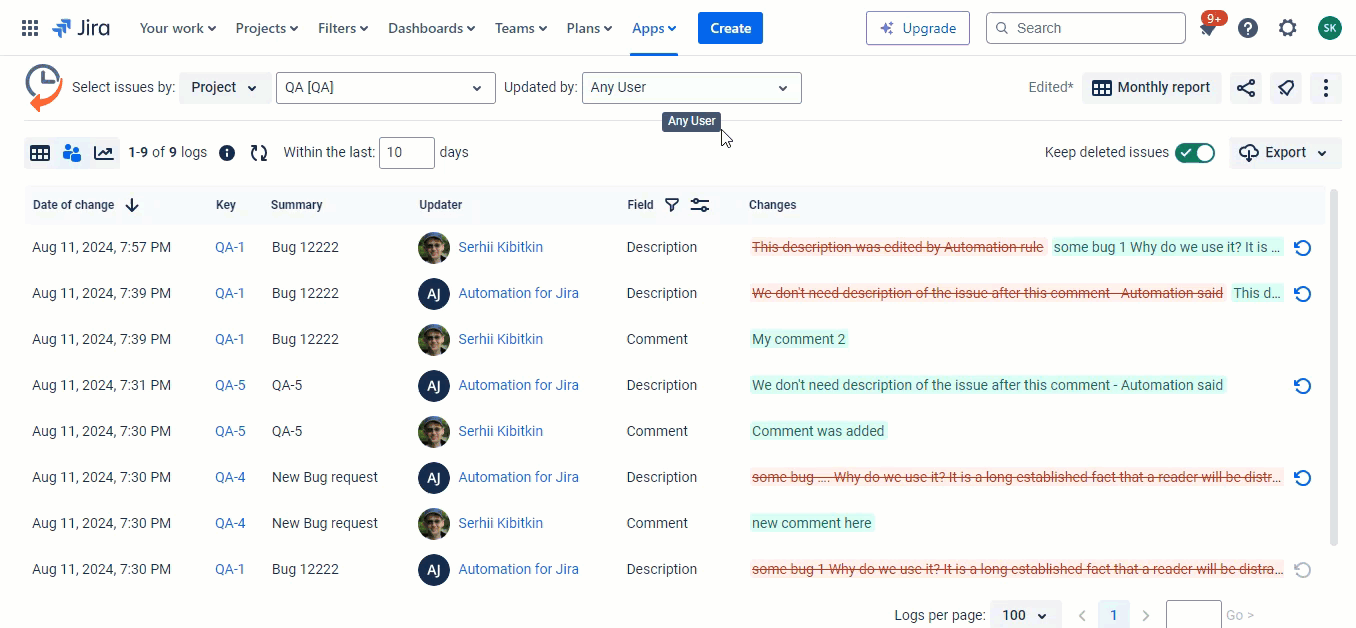Open the chart trends view
The image size is (1356, 628).
click(x=104, y=152)
